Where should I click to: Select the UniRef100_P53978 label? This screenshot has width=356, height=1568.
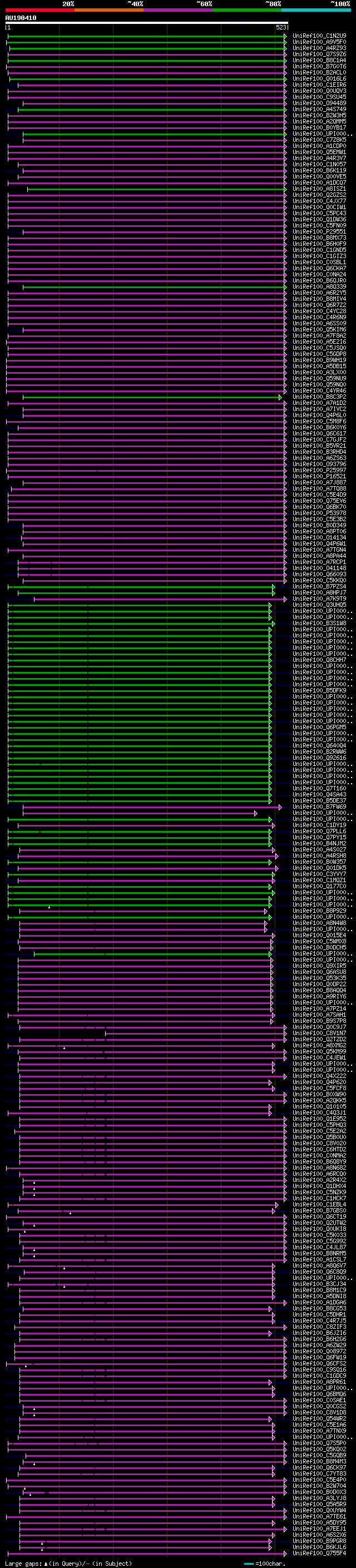click(x=319, y=513)
